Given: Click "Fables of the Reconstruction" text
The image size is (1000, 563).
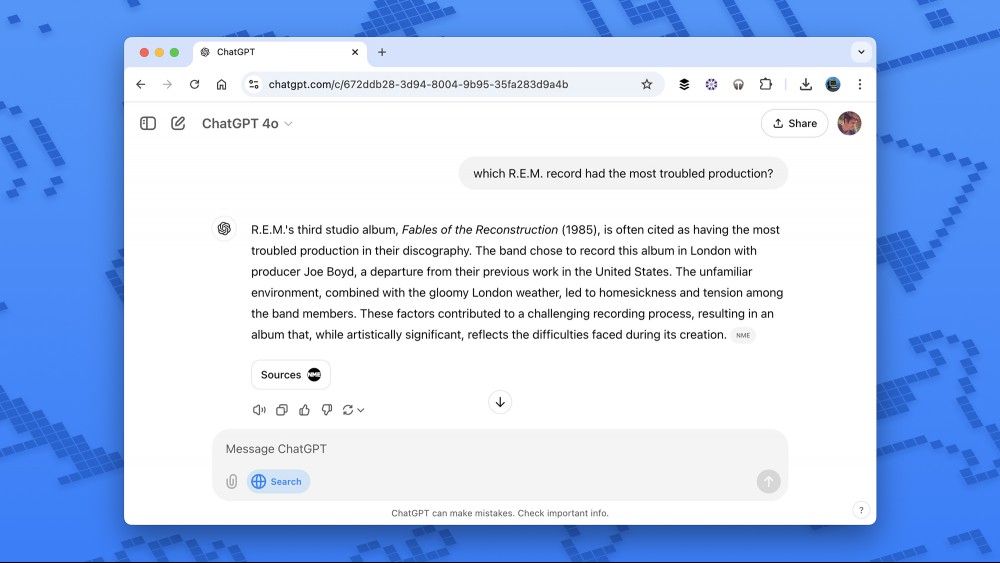Looking at the screenshot, I should pos(480,230).
